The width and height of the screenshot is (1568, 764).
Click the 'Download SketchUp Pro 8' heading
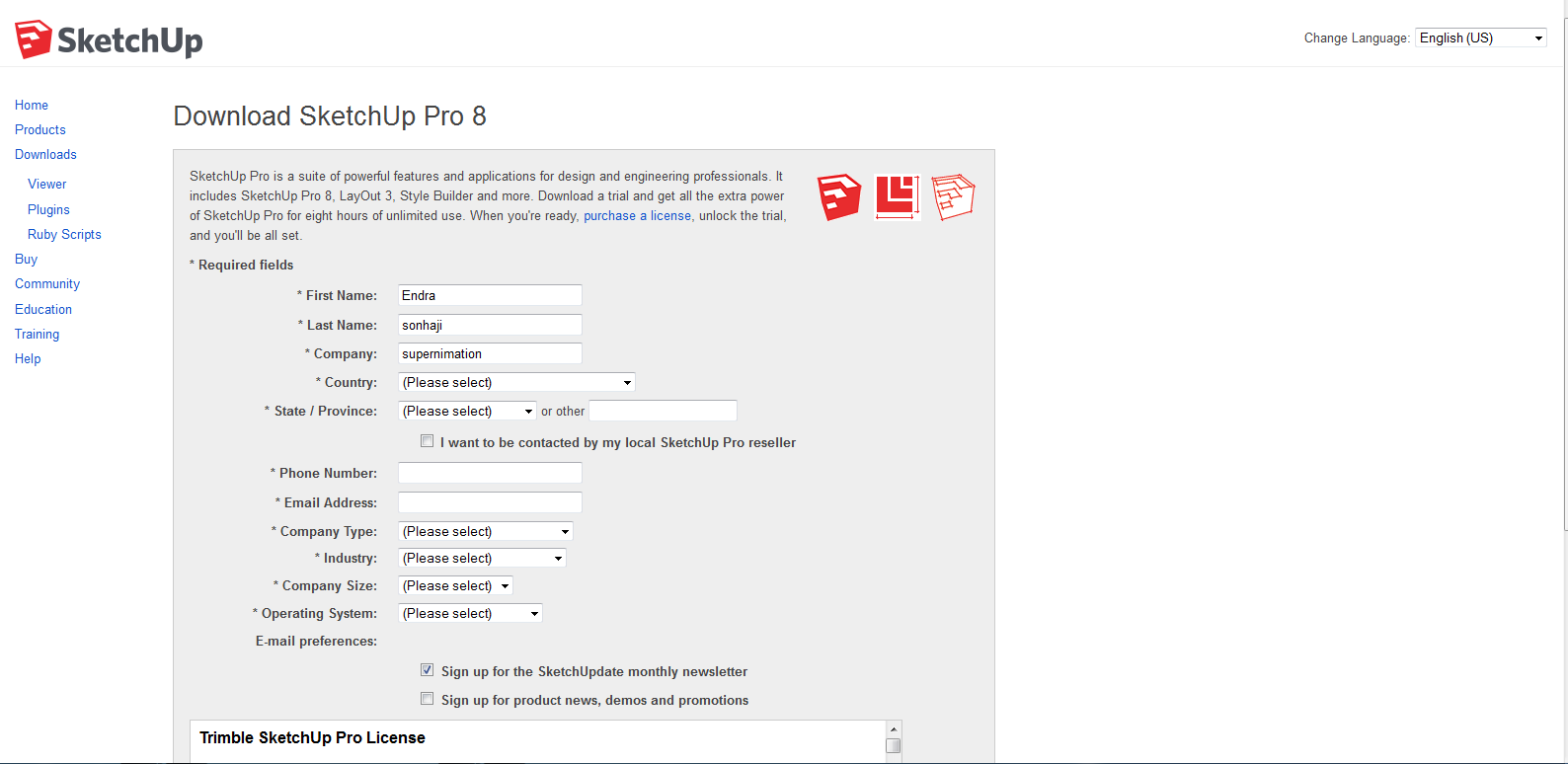(x=330, y=116)
